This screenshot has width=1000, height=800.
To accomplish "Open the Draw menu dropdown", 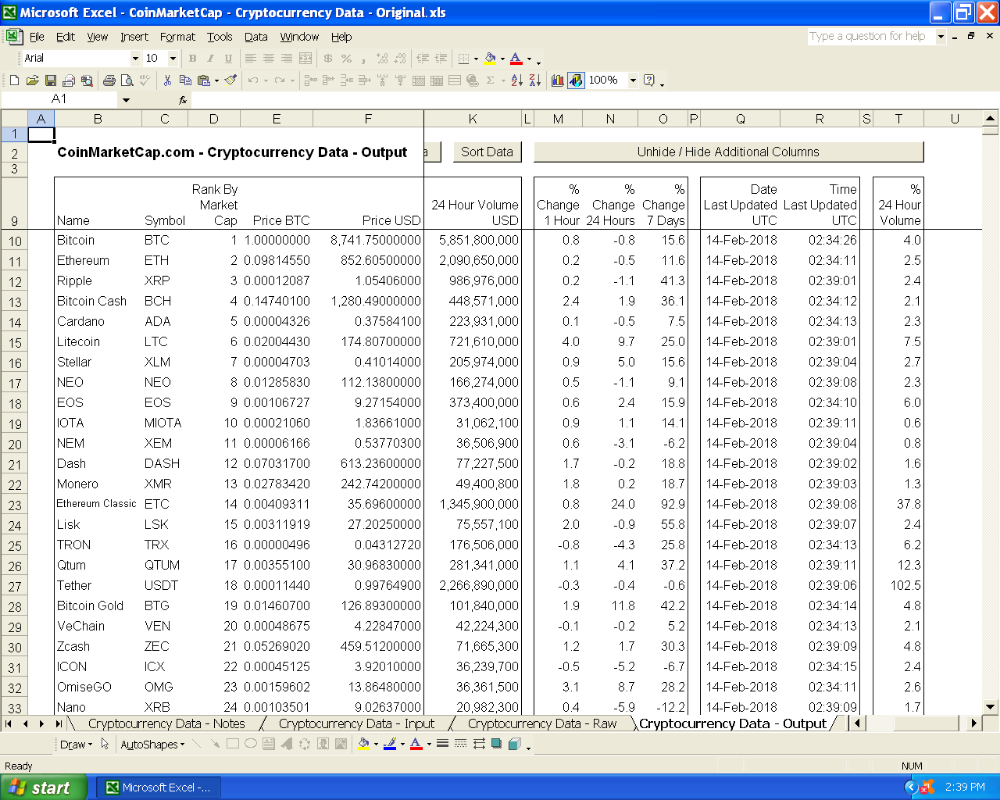I will pyautogui.click(x=76, y=744).
